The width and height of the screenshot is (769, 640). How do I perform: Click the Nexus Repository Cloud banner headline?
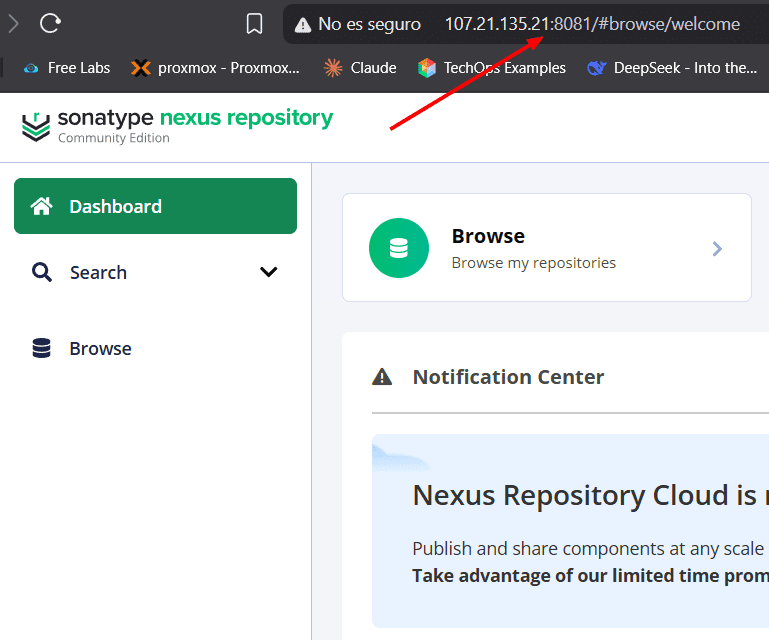click(x=590, y=495)
